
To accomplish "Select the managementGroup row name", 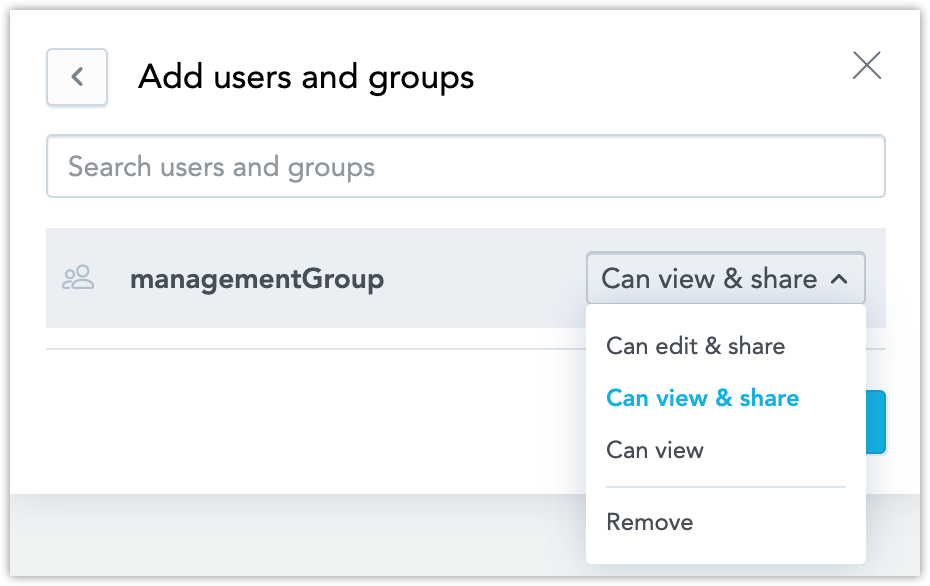I will [257, 279].
